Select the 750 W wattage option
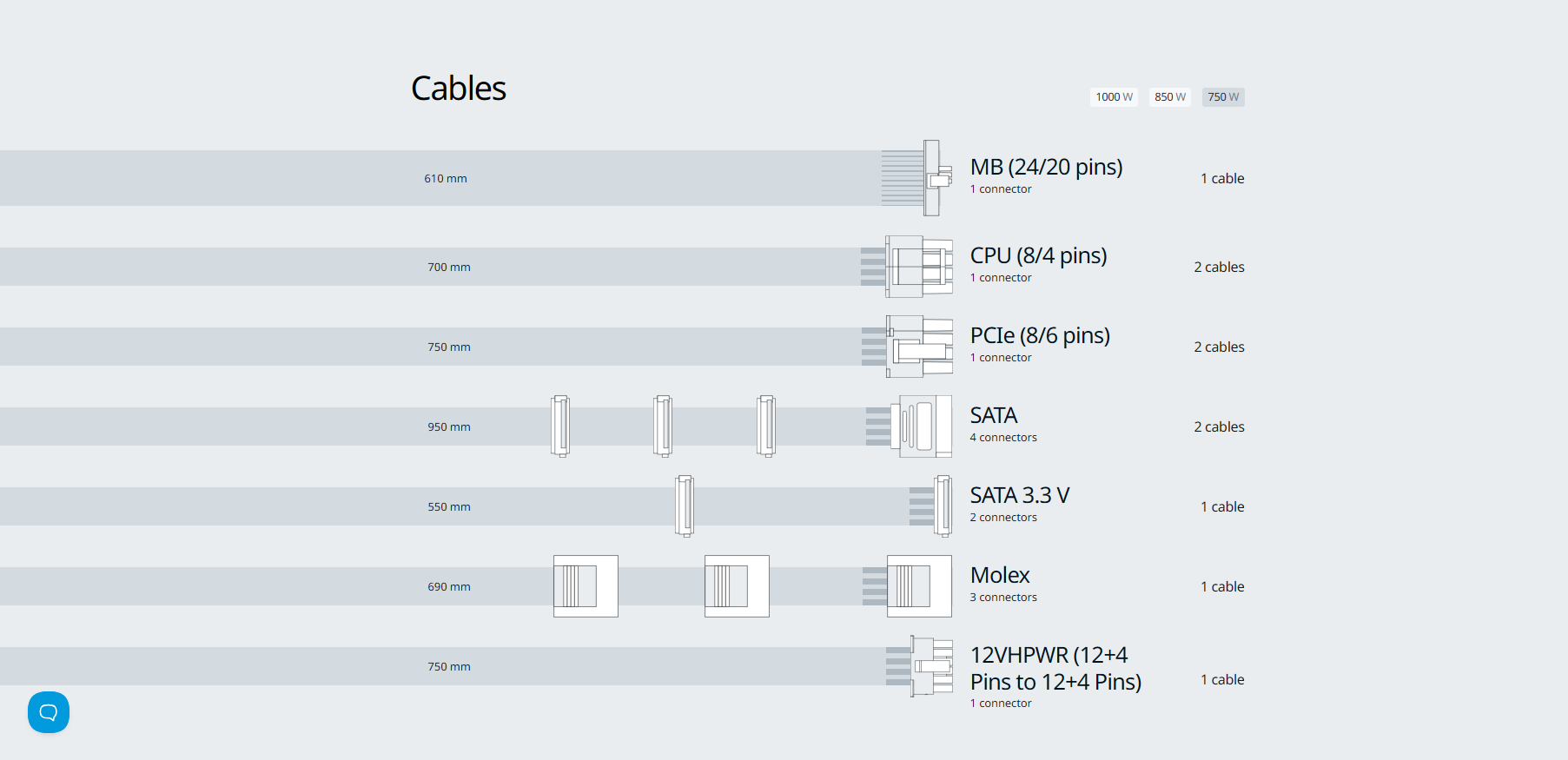 point(1223,97)
